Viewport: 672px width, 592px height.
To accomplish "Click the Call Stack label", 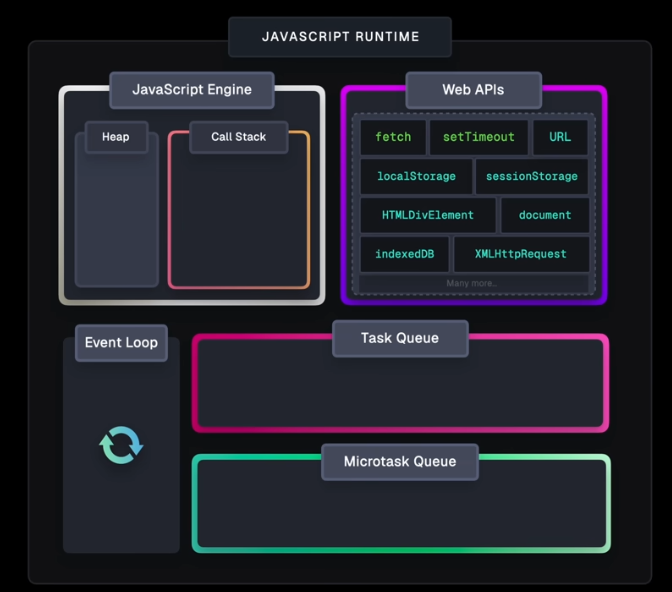I will [x=239, y=137].
